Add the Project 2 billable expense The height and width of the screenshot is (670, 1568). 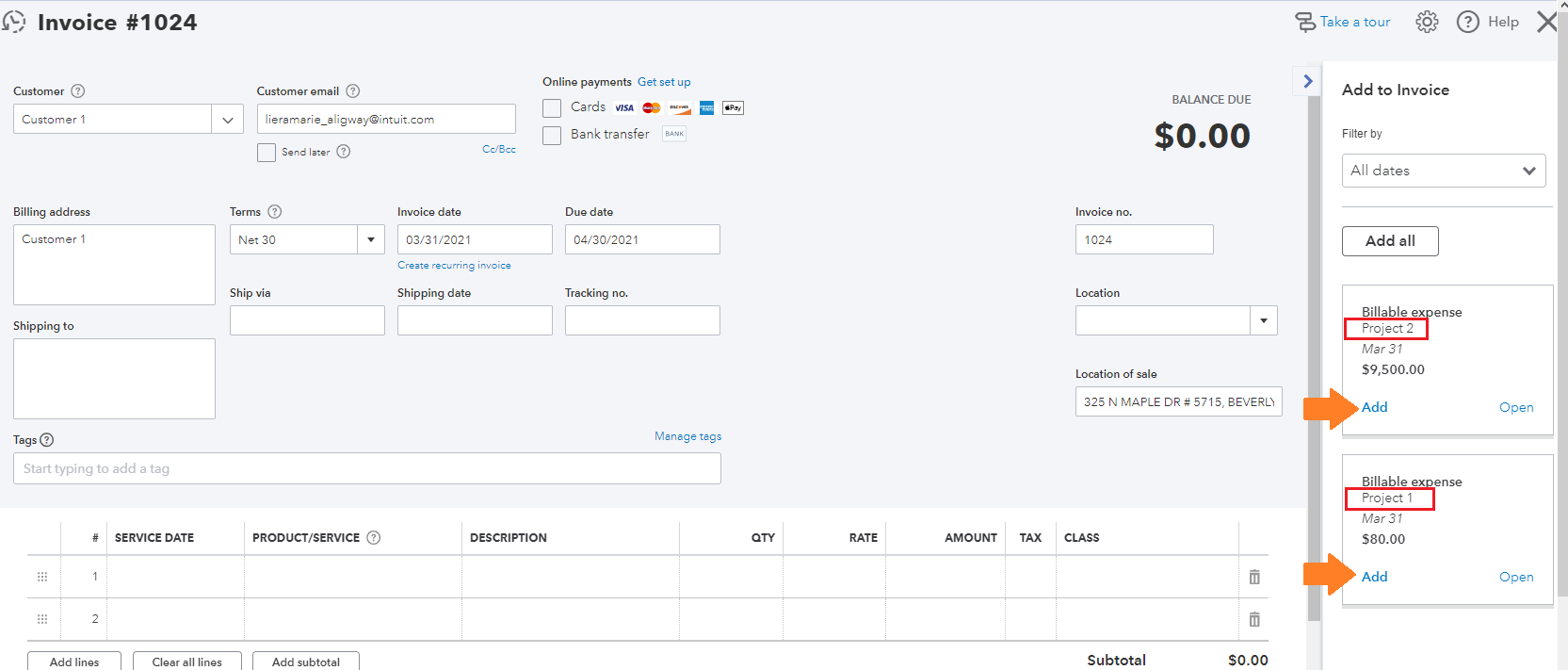pos(1375,407)
